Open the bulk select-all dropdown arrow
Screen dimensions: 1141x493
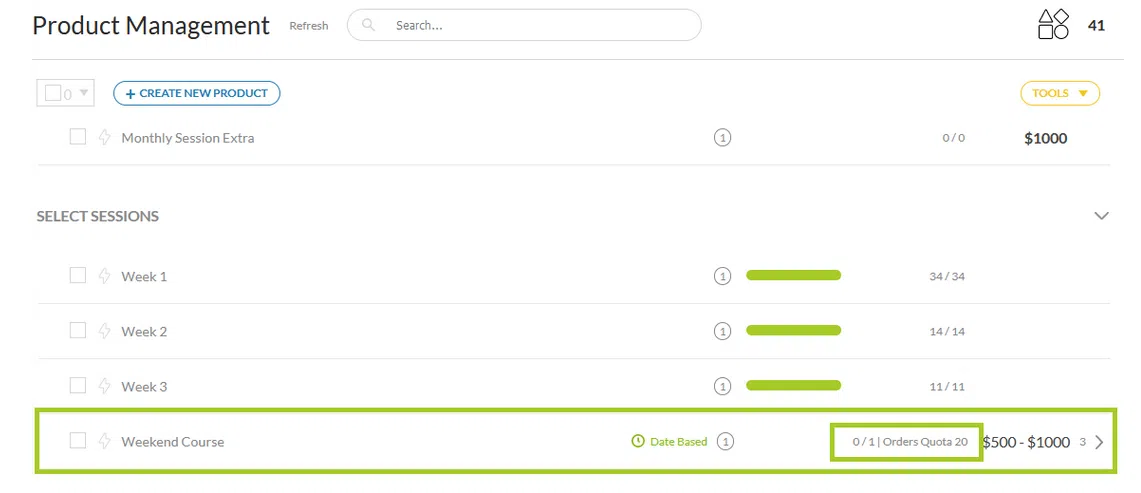[x=84, y=93]
